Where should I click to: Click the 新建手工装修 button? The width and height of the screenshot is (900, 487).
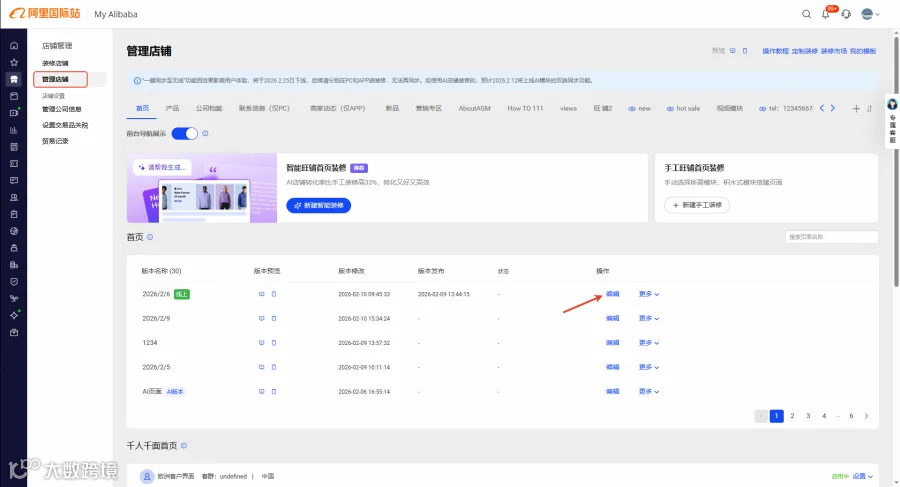[697, 205]
